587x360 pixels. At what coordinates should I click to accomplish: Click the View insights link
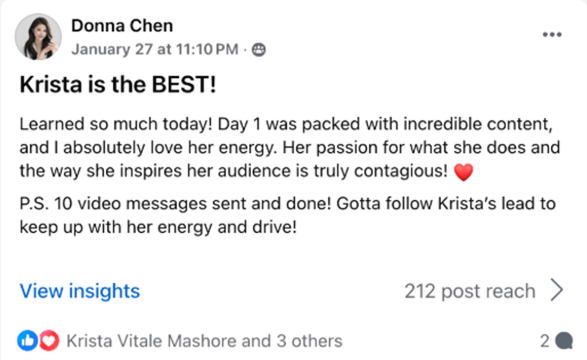[x=80, y=291]
